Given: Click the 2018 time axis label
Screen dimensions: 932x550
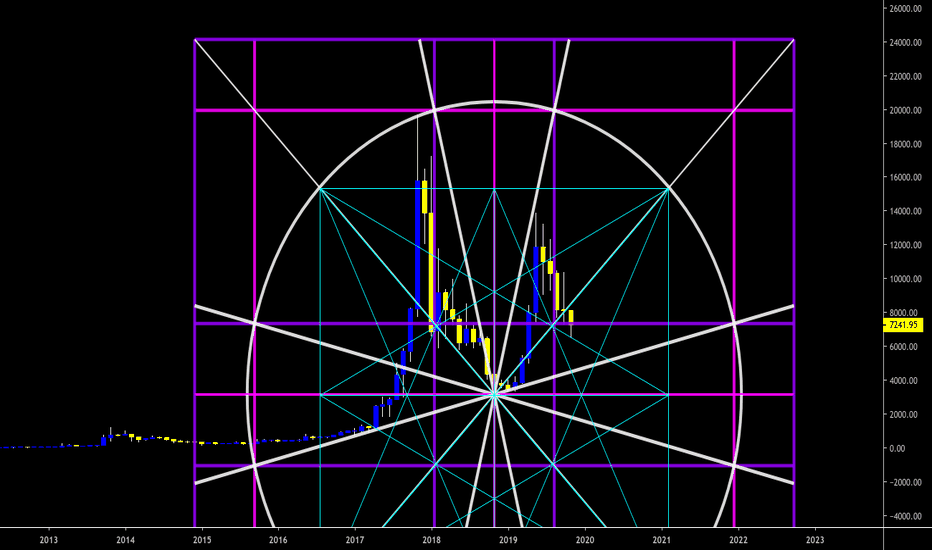Looking at the screenshot, I should 432,540.
